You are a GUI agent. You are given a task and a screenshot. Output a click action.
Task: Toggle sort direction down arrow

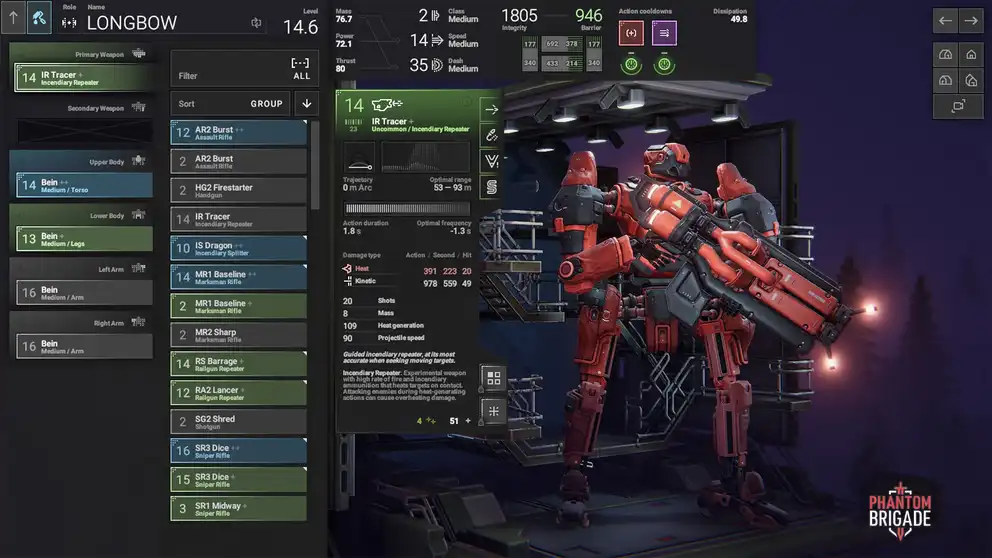[307, 103]
